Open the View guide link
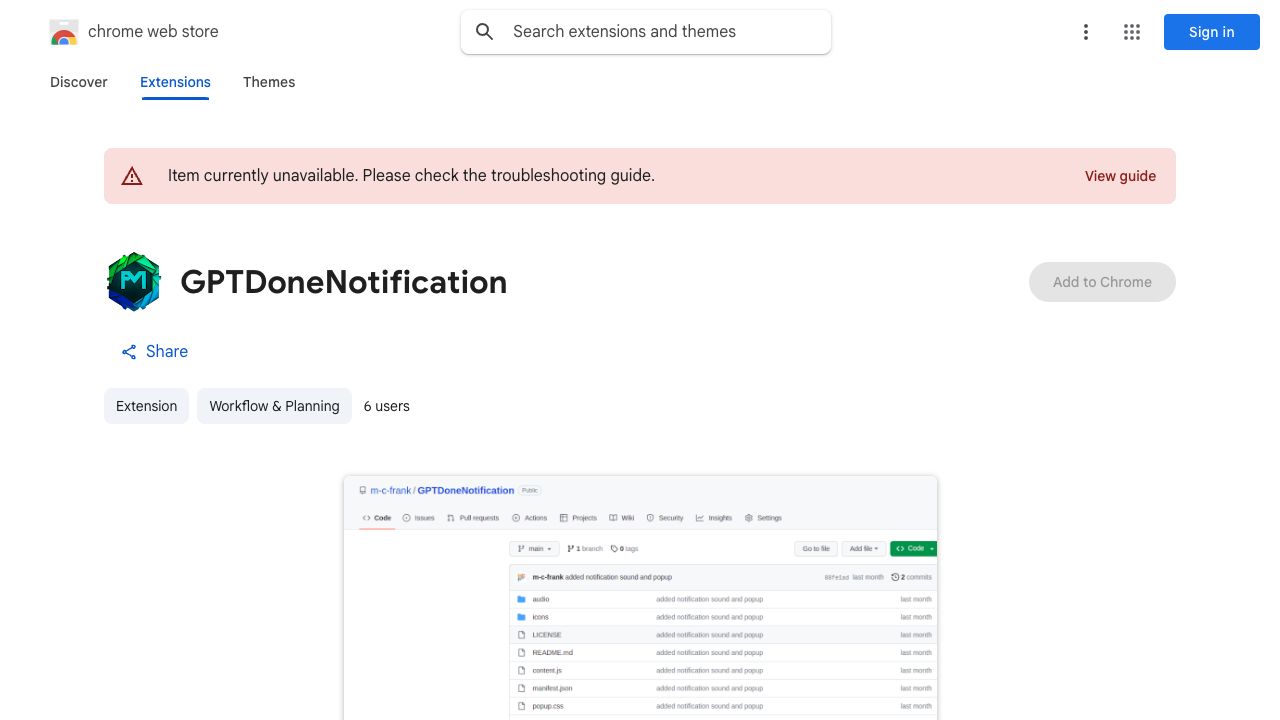 pos(1120,176)
